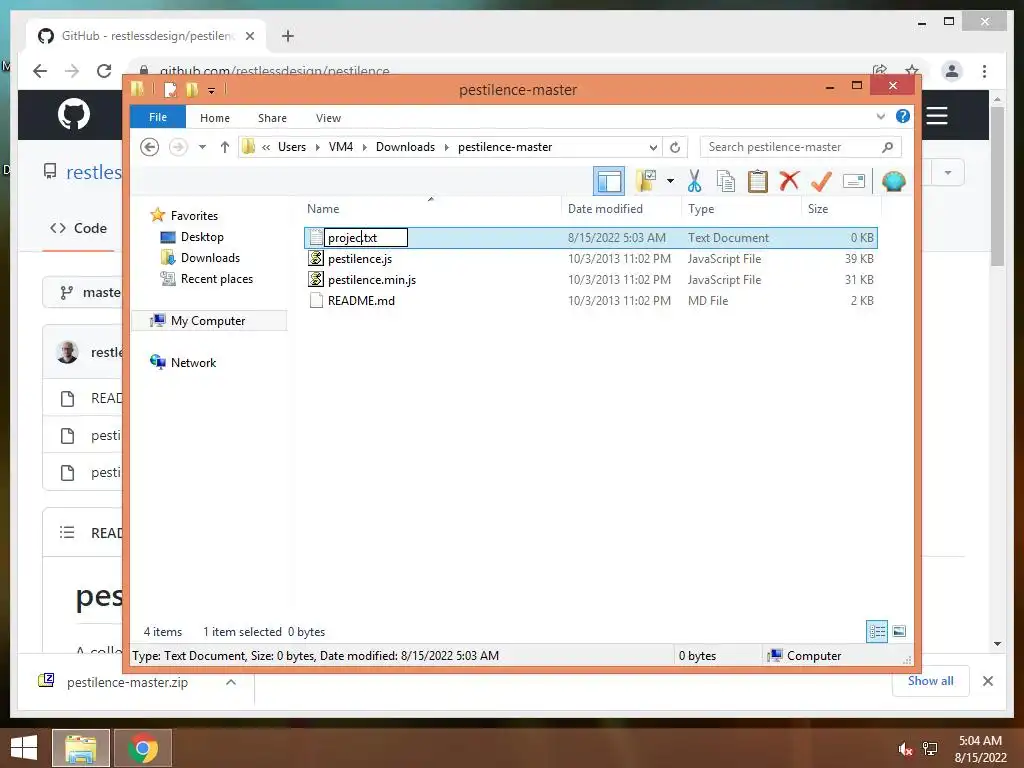Switch to details view icon
The height and width of the screenshot is (768, 1024).
[x=876, y=631]
